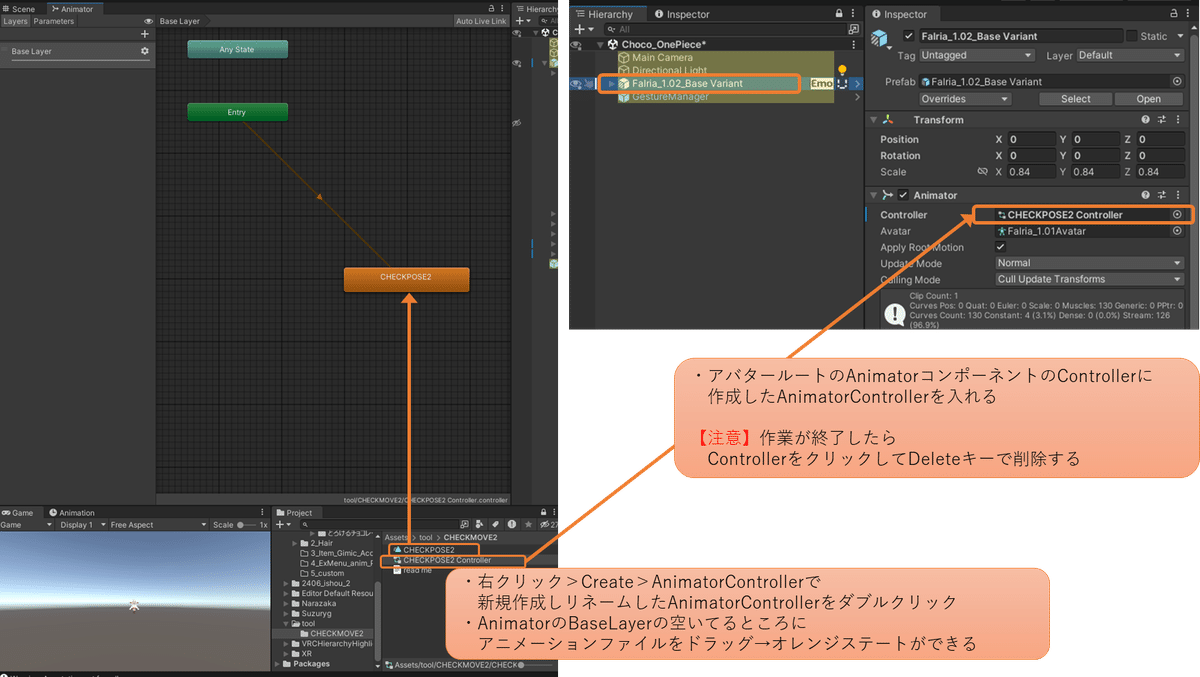
Task: Open Static dropdown arrow
Action: click(x=1178, y=36)
